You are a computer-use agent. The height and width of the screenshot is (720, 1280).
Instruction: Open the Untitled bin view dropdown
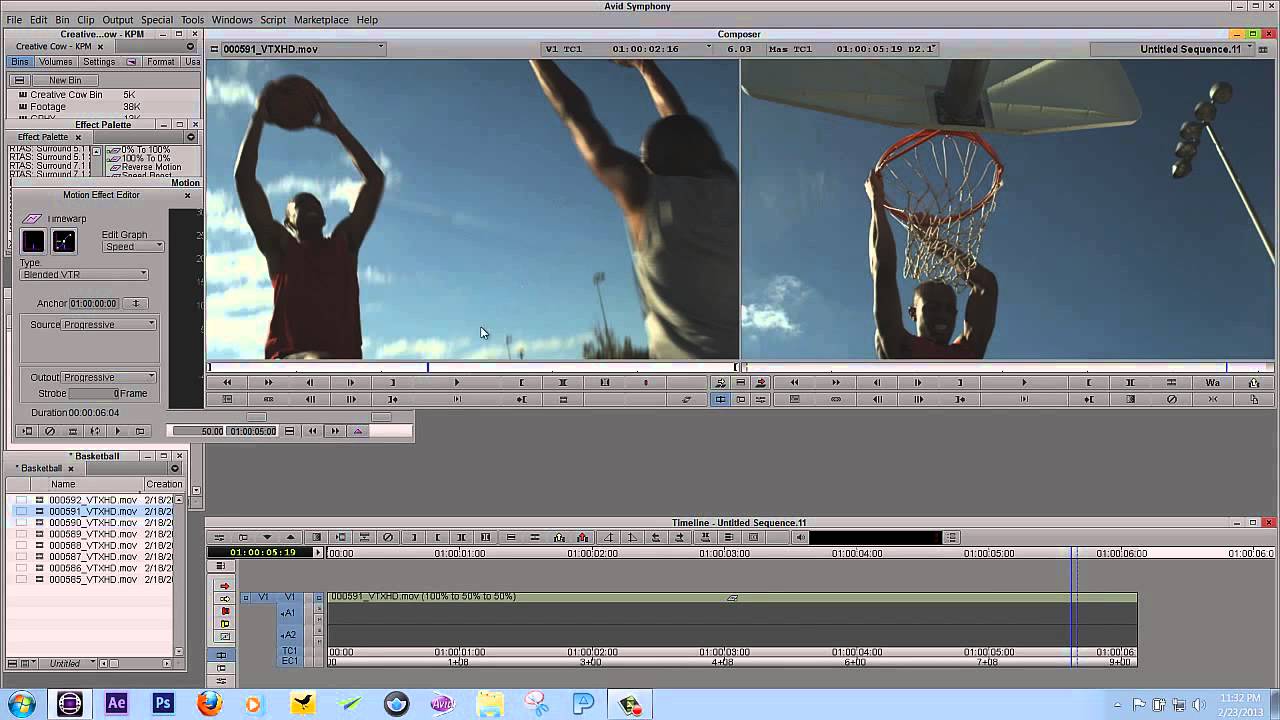pyautogui.click(x=71, y=663)
